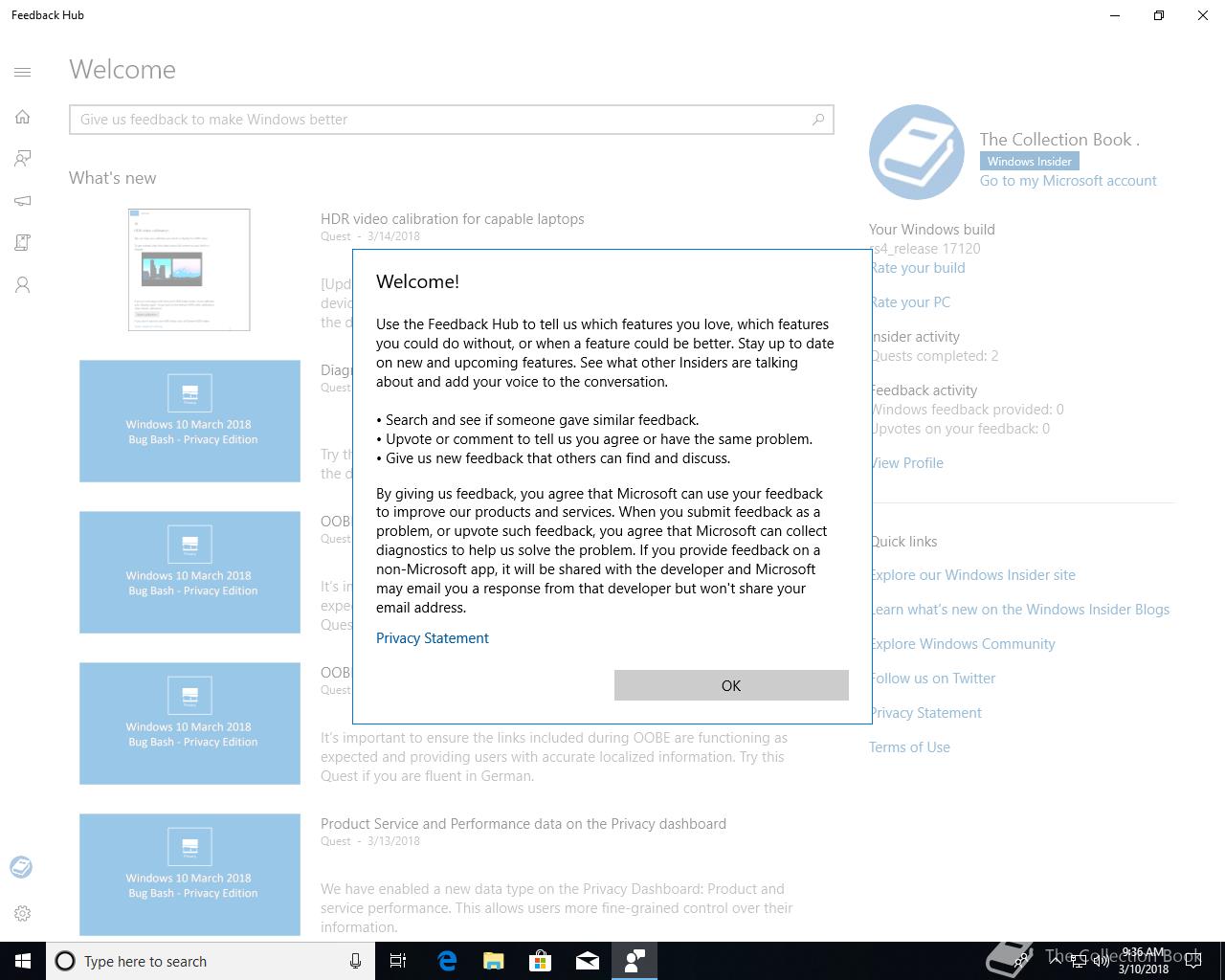The image size is (1225, 980).
Task: Open the Profile person icon
Action: tap(23, 285)
